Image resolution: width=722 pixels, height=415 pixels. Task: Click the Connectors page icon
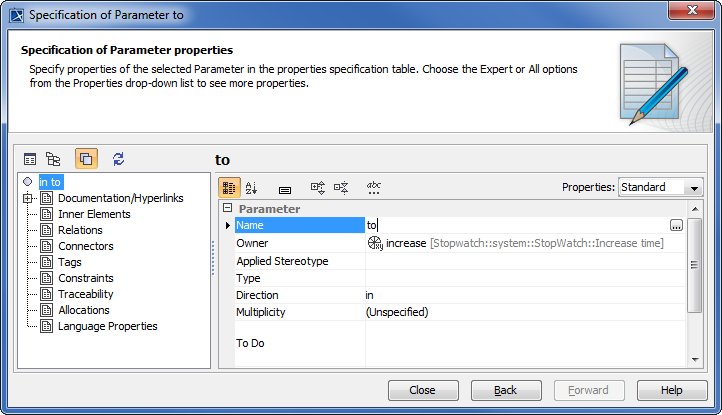coord(46,246)
